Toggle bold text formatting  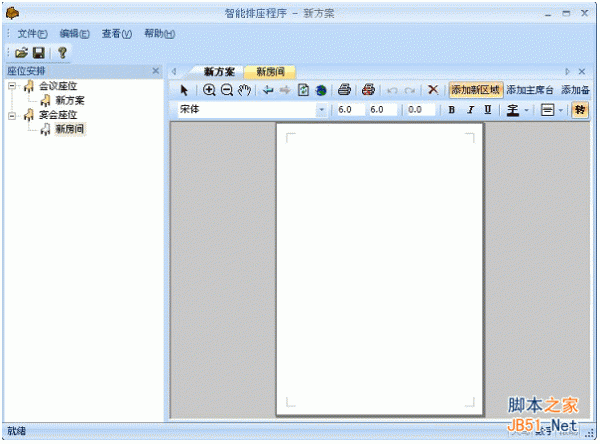point(452,110)
